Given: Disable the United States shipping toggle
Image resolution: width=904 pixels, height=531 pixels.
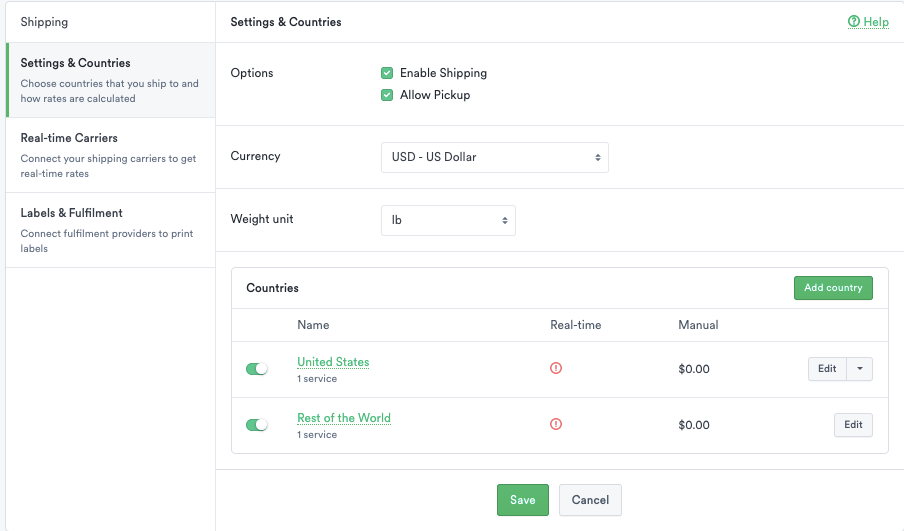Looking at the screenshot, I should coord(257,369).
